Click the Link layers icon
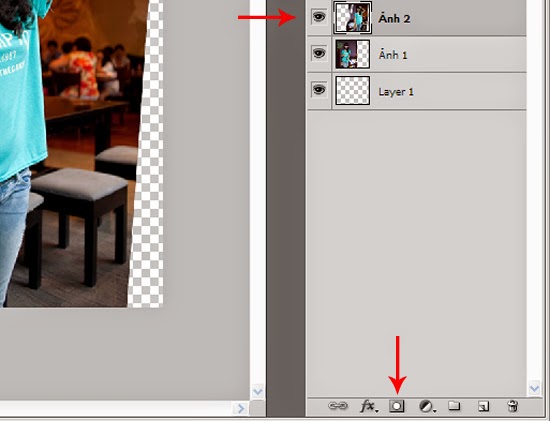 tap(338, 406)
